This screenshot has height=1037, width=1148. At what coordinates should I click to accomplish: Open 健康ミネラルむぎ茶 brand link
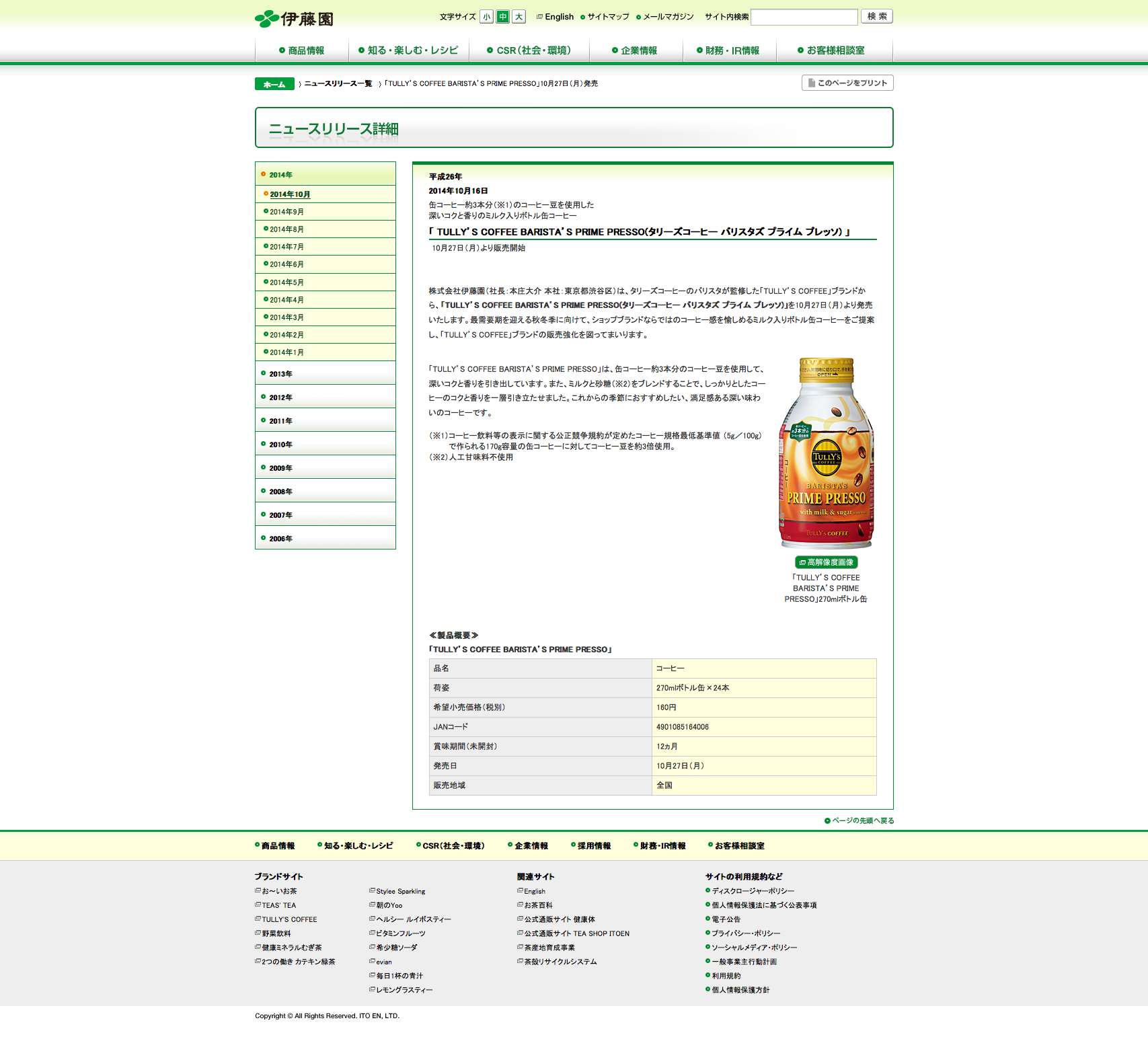289,948
